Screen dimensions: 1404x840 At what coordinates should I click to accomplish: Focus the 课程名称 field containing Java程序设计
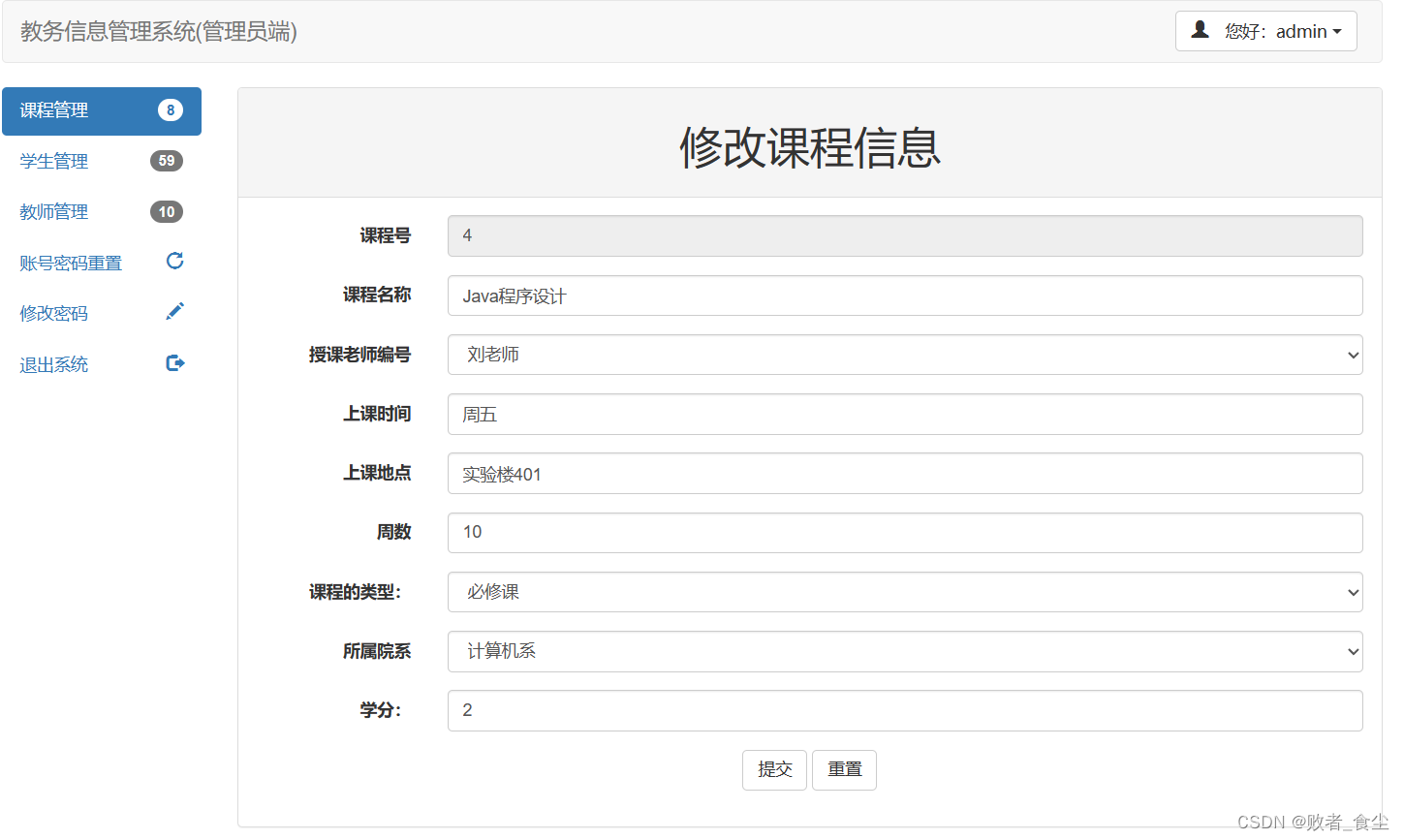tap(905, 296)
